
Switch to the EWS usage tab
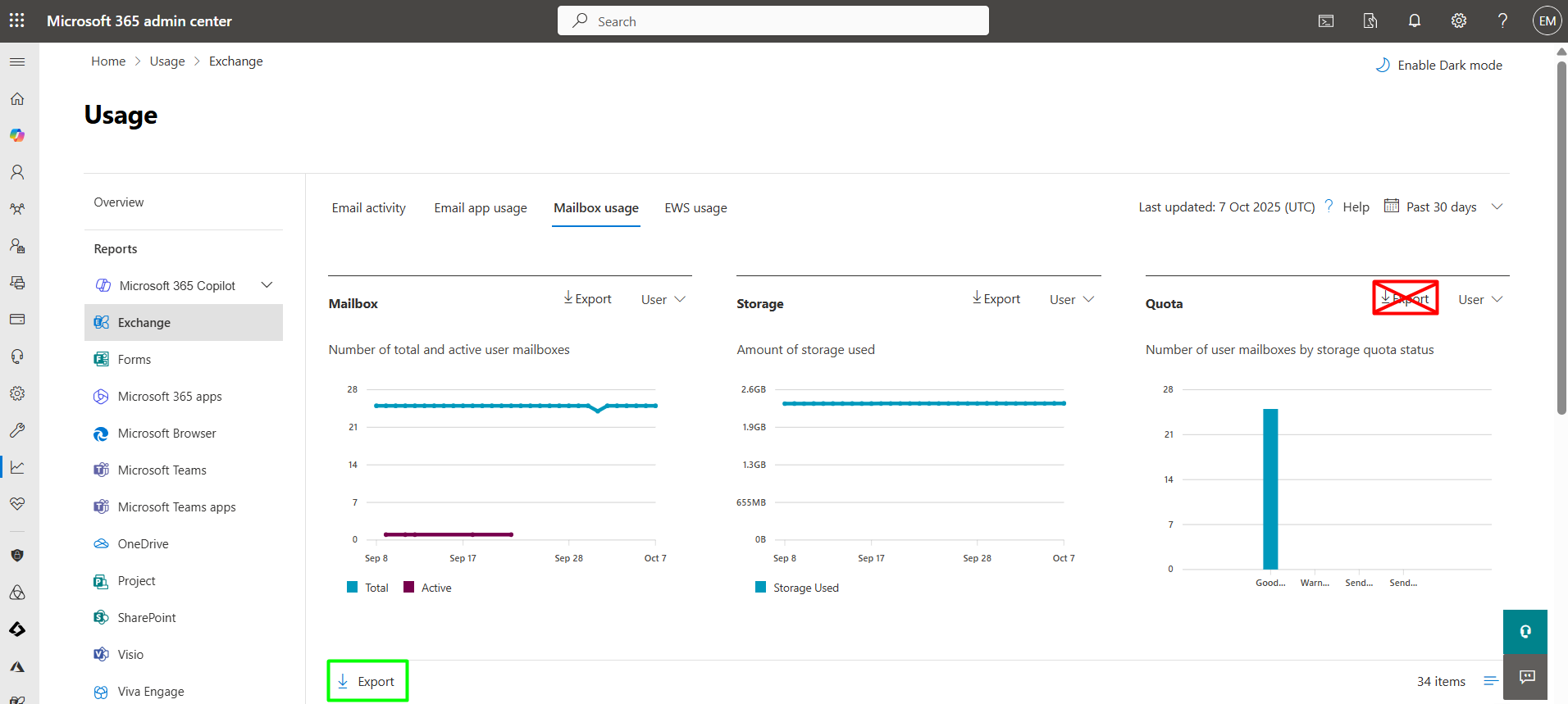pyautogui.click(x=695, y=208)
